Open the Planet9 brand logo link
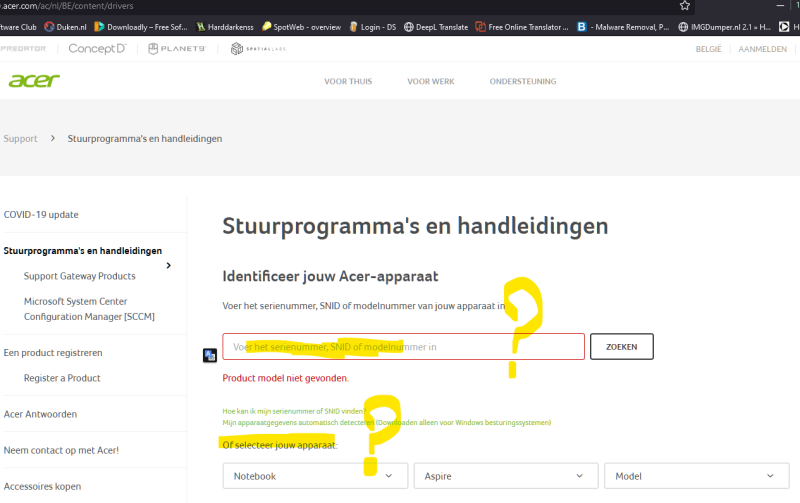Screen dimensions: 800x503 click(176, 48)
